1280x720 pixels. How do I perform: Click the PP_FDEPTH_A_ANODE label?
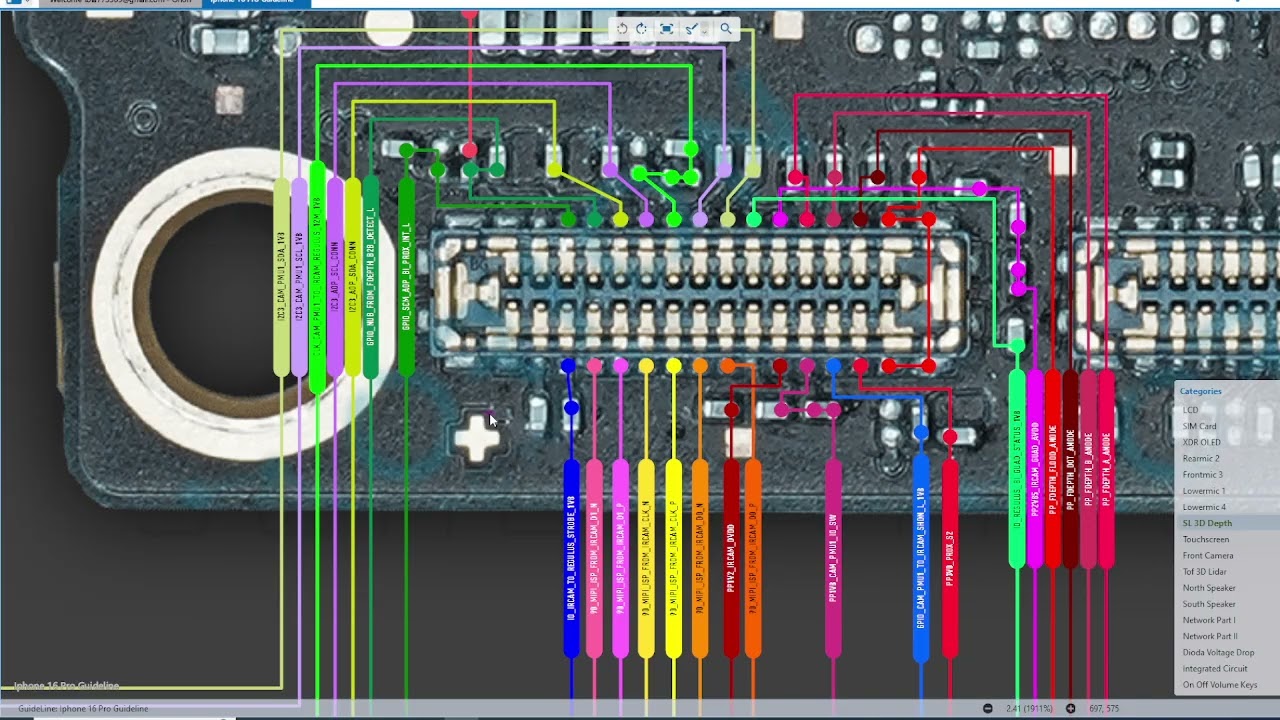pos(1106,468)
